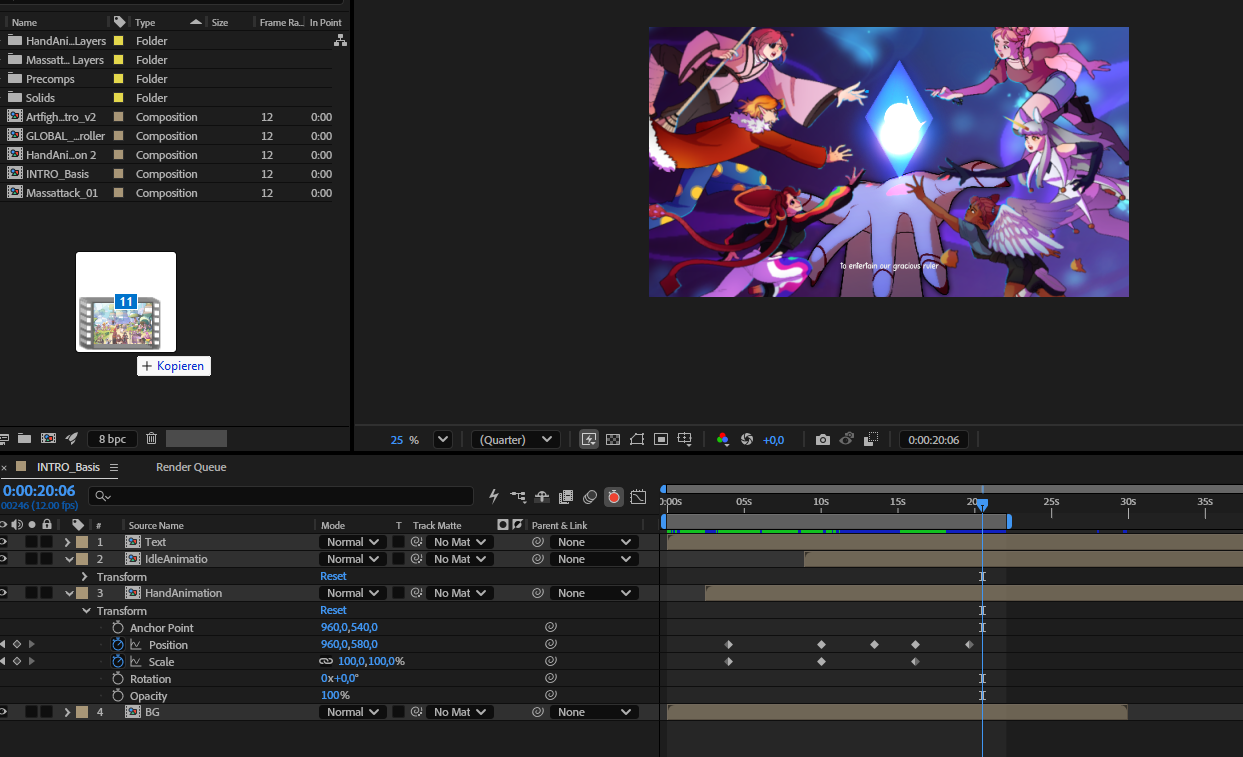Viewport: 1243px width, 757px height.
Task: Open the 8 bpc color depth setting
Action: (x=112, y=439)
